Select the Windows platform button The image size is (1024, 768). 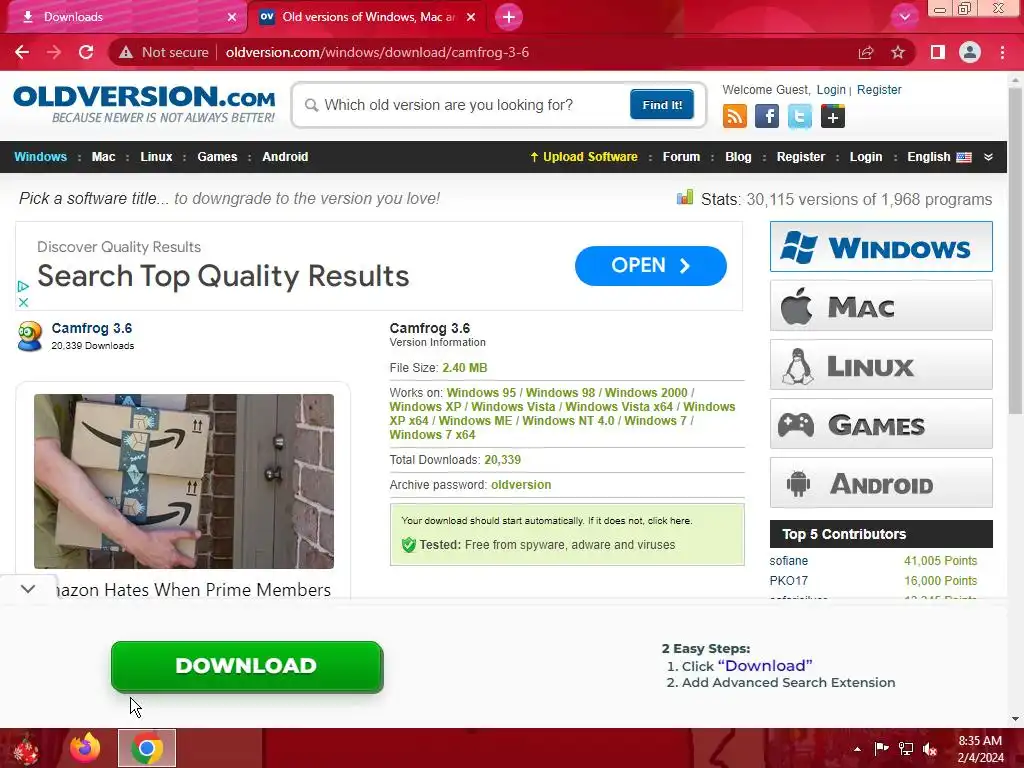pos(881,247)
